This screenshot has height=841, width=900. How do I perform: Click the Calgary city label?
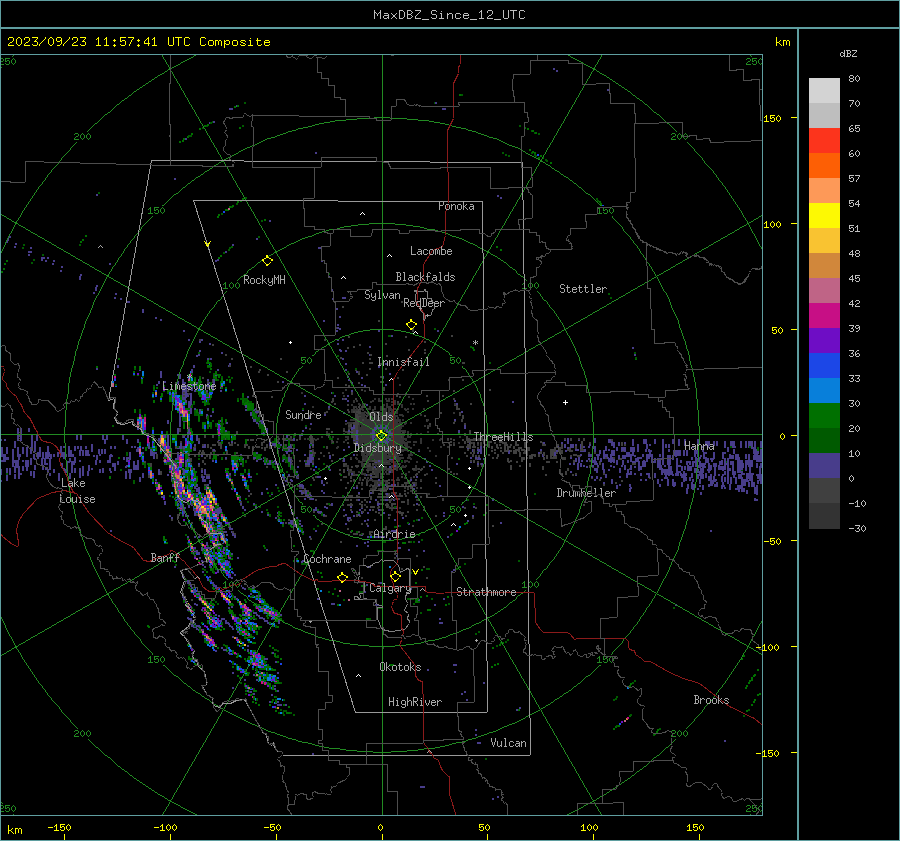390,588
